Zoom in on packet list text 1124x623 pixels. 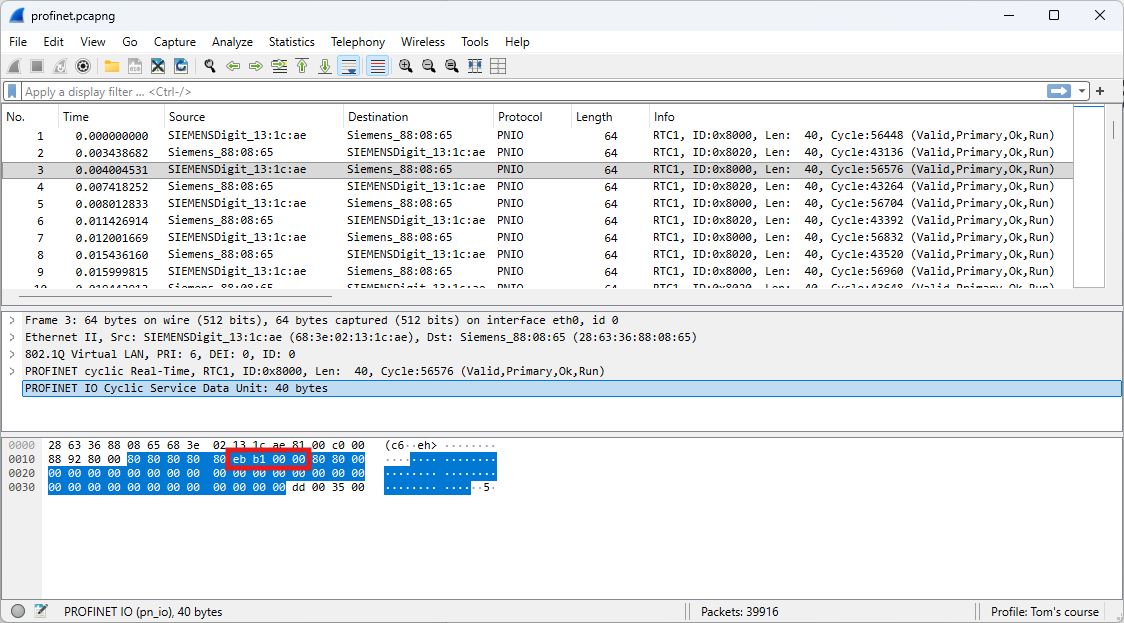pos(405,66)
